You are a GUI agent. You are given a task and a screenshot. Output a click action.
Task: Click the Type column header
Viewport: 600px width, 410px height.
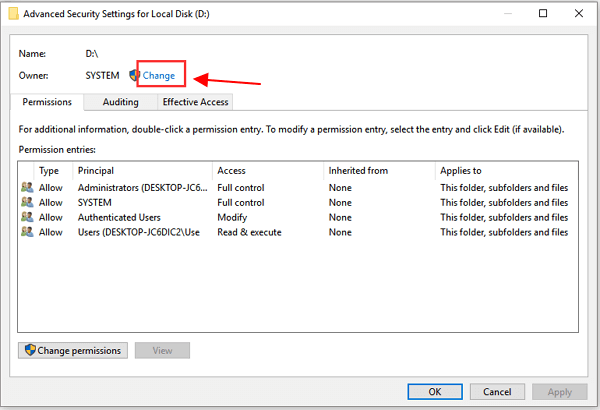click(x=49, y=171)
